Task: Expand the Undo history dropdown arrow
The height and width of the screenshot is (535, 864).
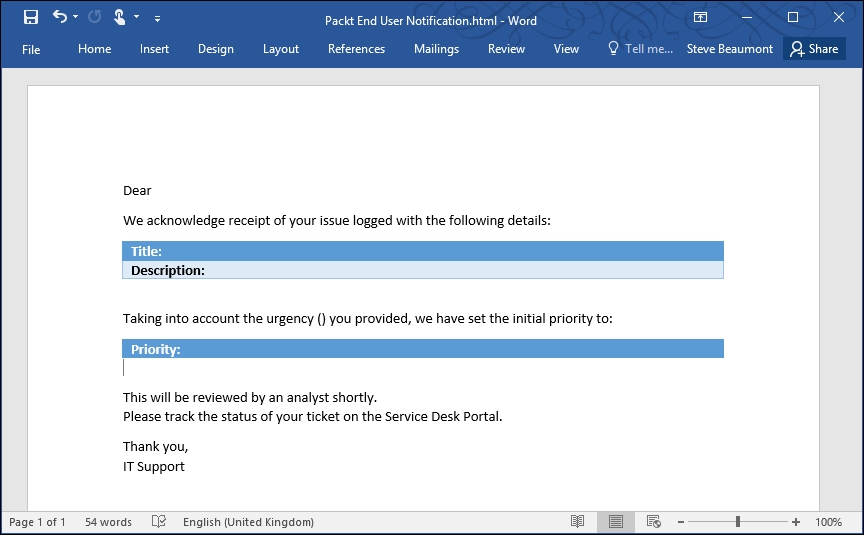Action: point(76,18)
